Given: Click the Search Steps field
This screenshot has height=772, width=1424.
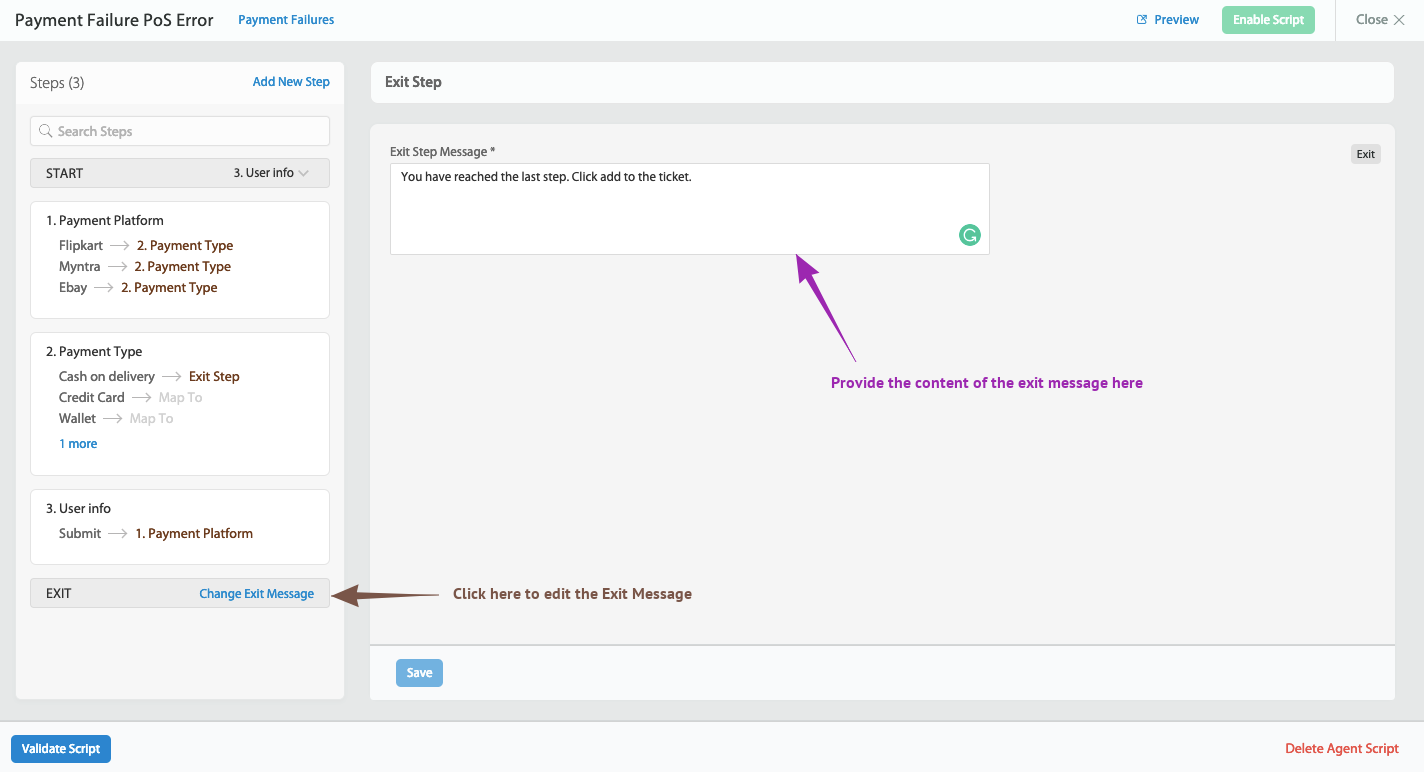Looking at the screenshot, I should coord(180,131).
